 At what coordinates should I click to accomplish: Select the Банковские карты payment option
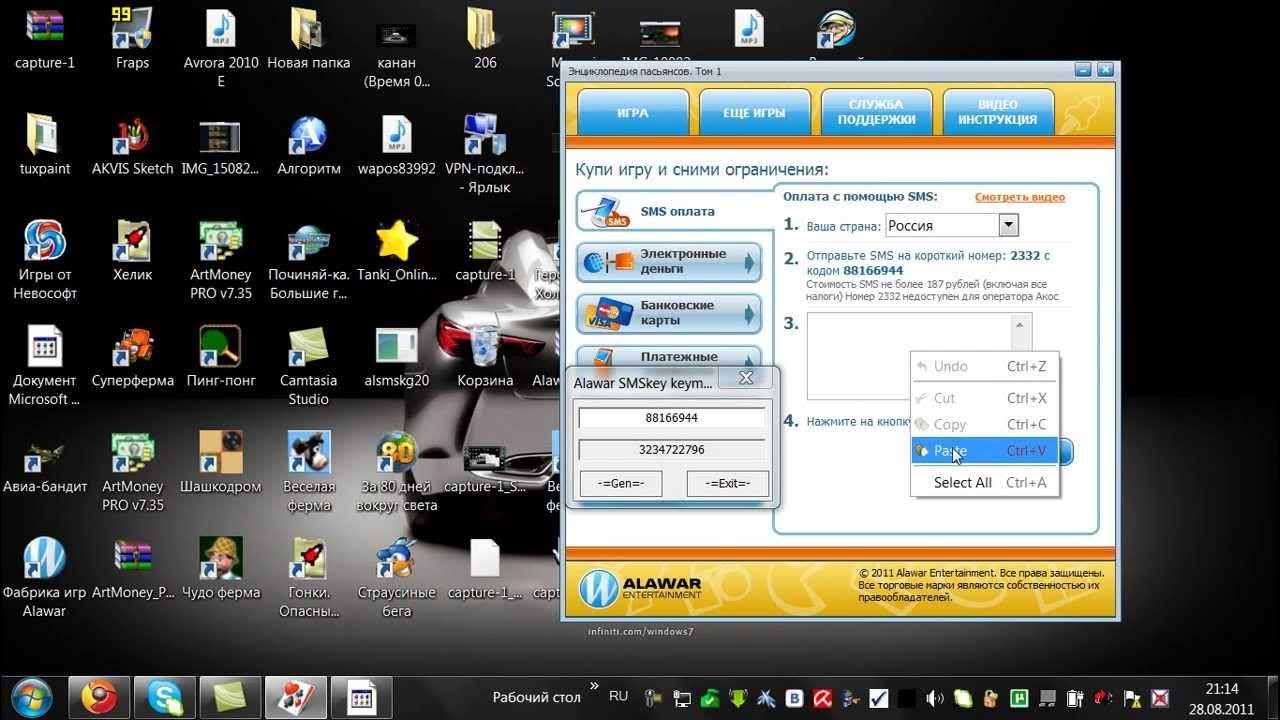click(x=668, y=313)
